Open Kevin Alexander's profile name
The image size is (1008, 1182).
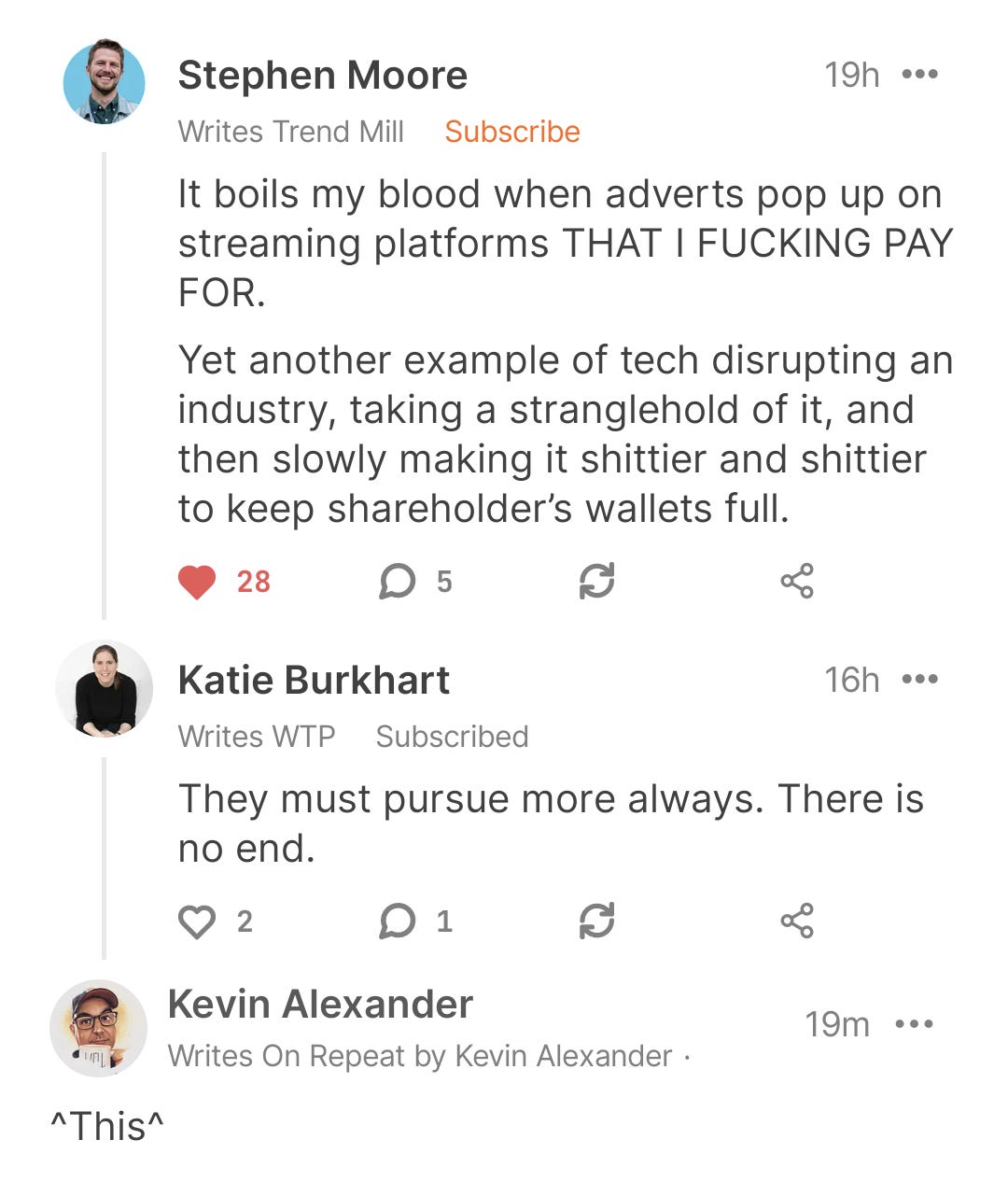point(320,1004)
